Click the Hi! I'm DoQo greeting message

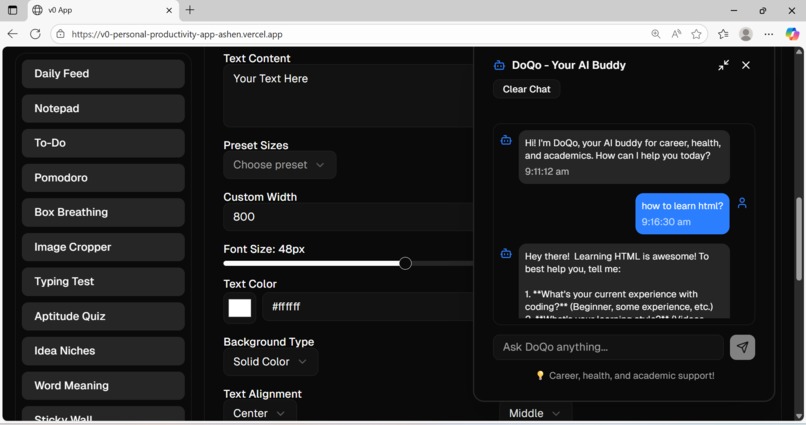coord(624,157)
